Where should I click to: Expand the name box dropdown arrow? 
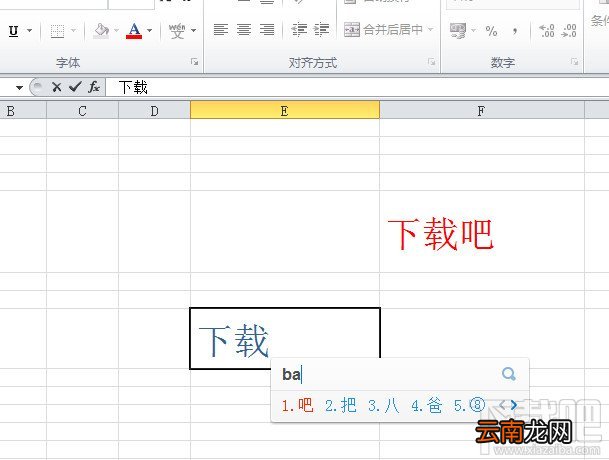(x=19, y=88)
